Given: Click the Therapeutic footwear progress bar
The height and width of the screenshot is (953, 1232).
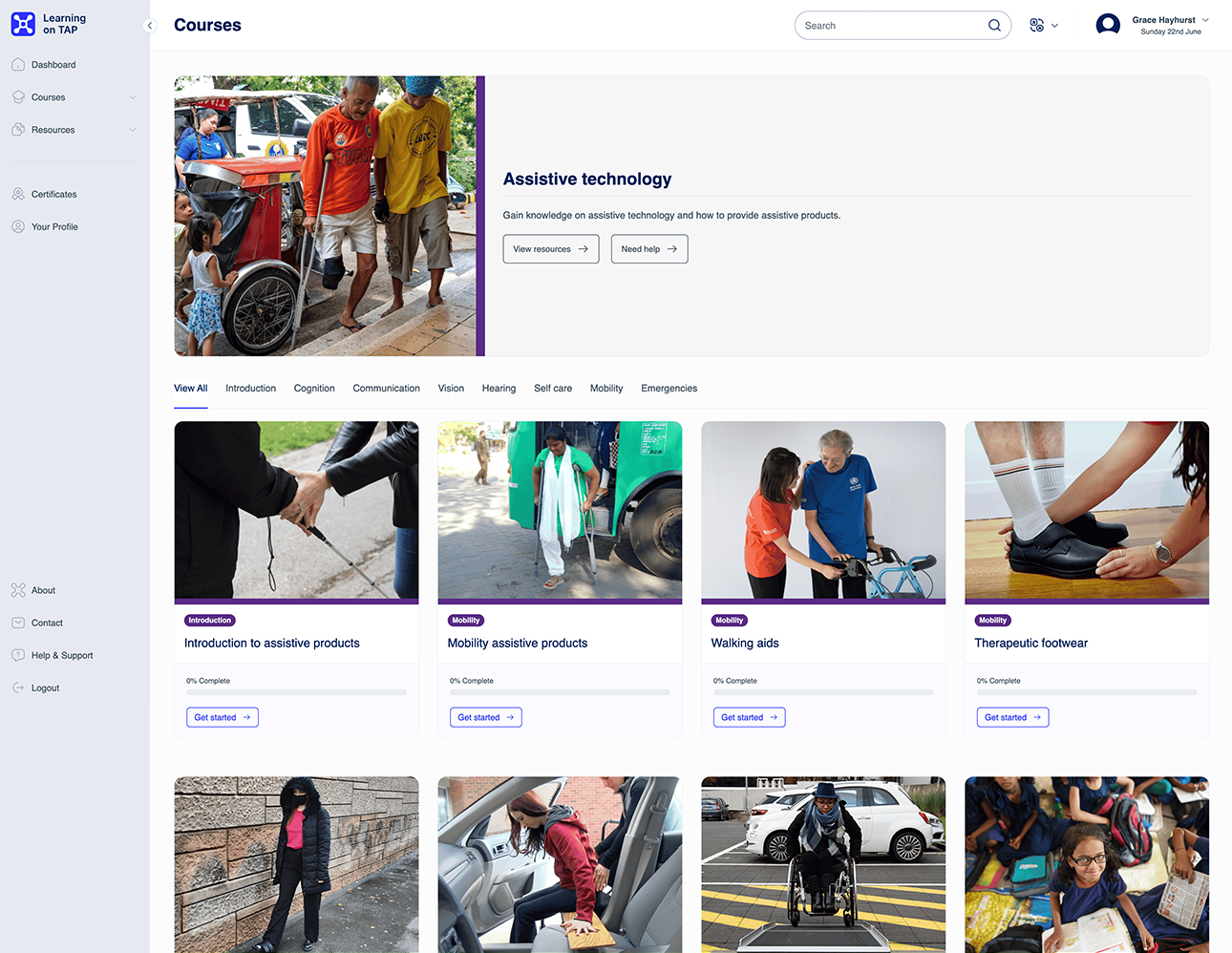Looking at the screenshot, I should pyautogui.click(x=1087, y=691).
